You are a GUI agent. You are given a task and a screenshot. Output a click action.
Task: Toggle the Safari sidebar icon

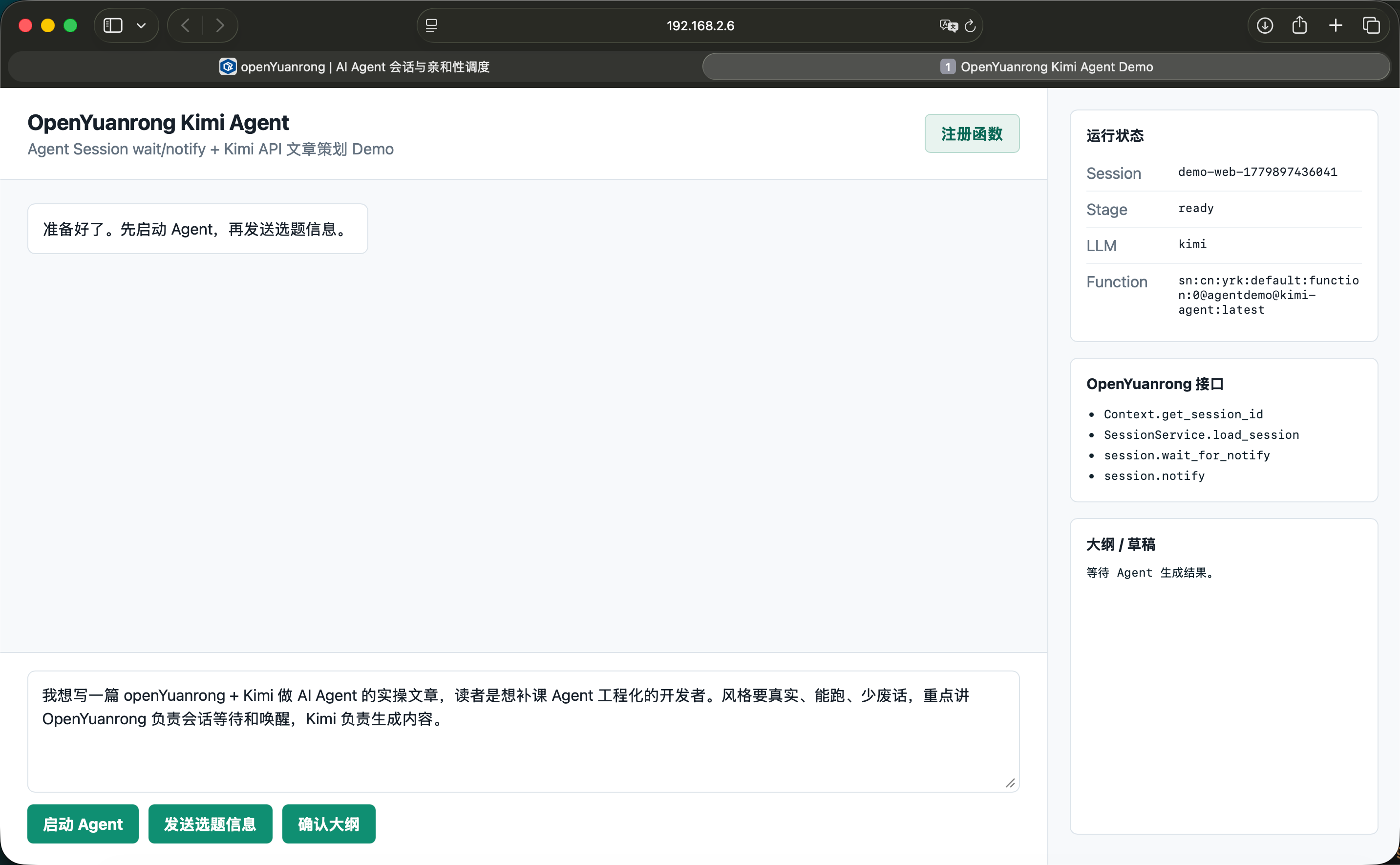tap(113, 26)
